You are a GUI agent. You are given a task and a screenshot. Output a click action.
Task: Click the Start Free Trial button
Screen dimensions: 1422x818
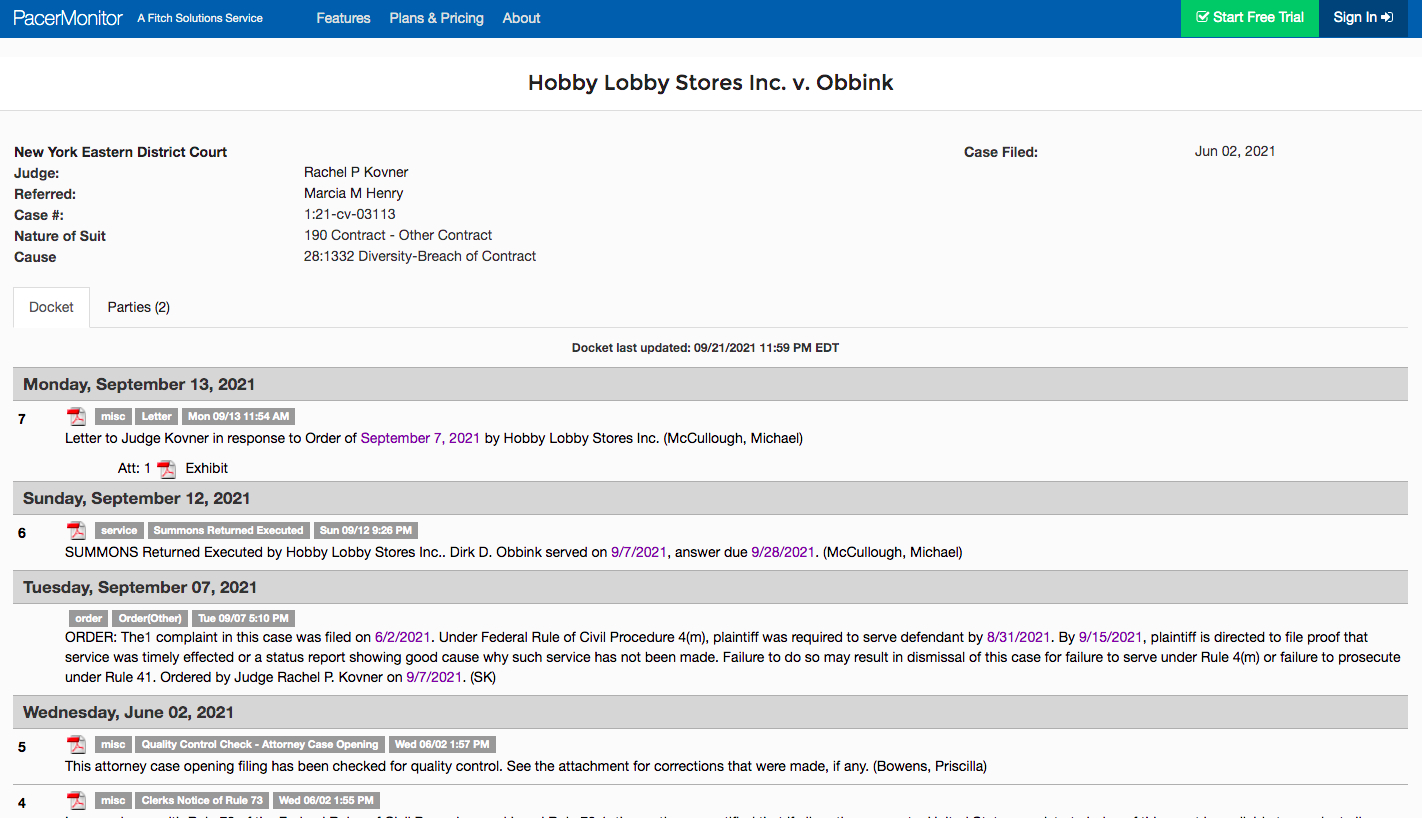[1249, 18]
